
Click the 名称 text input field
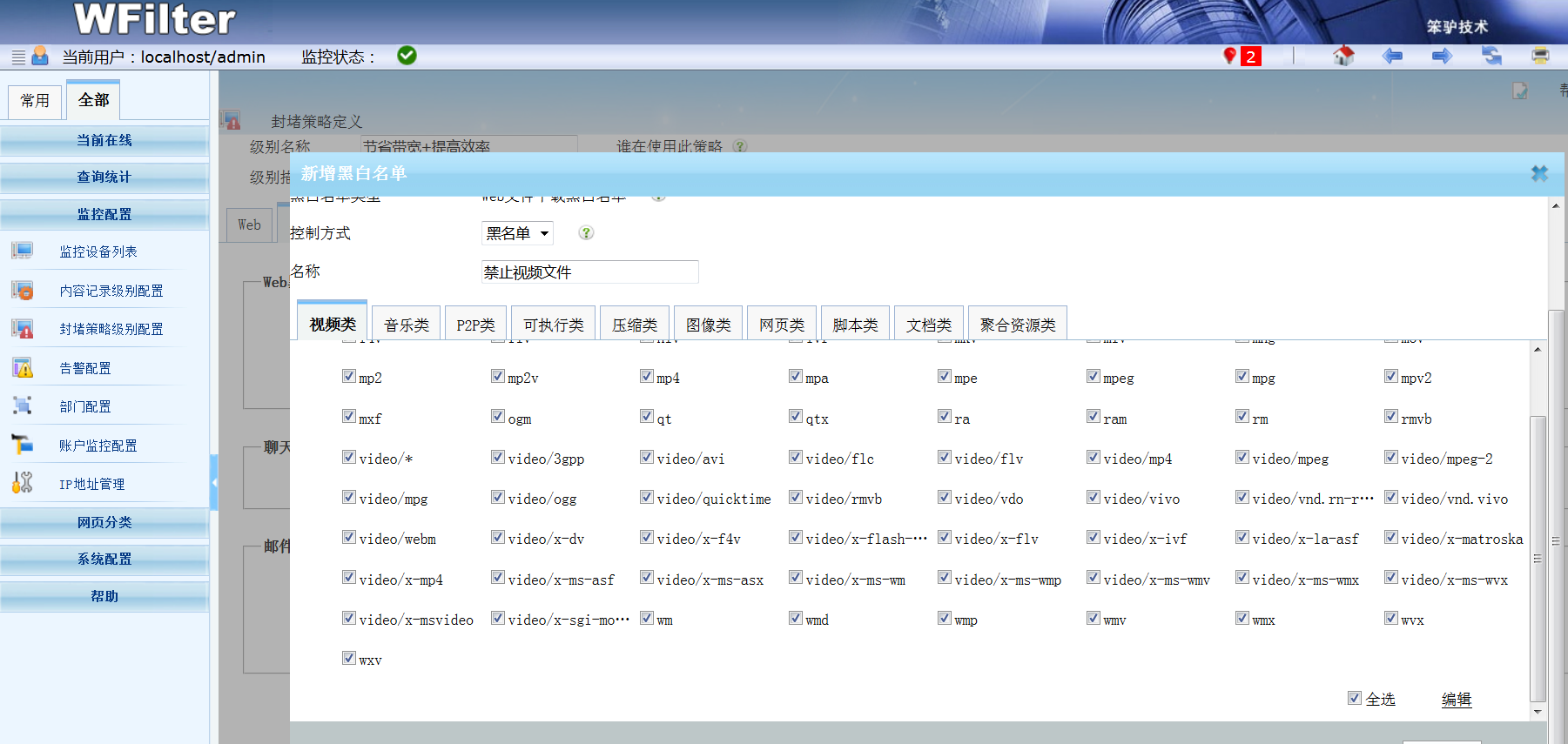click(x=589, y=272)
